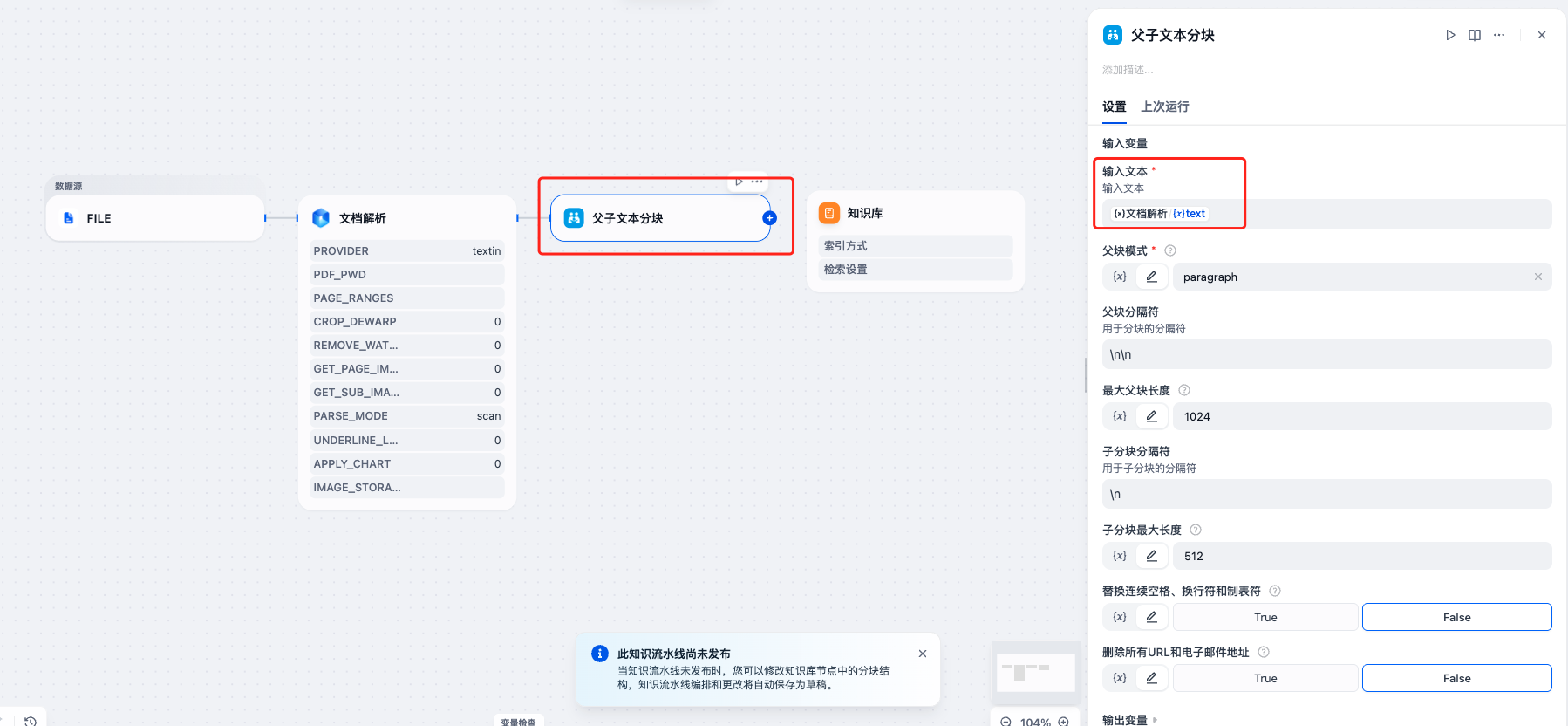Click the 父子文本分块 node icon on canvas
Image resolution: width=1568 pixels, height=726 pixels.
[574, 218]
